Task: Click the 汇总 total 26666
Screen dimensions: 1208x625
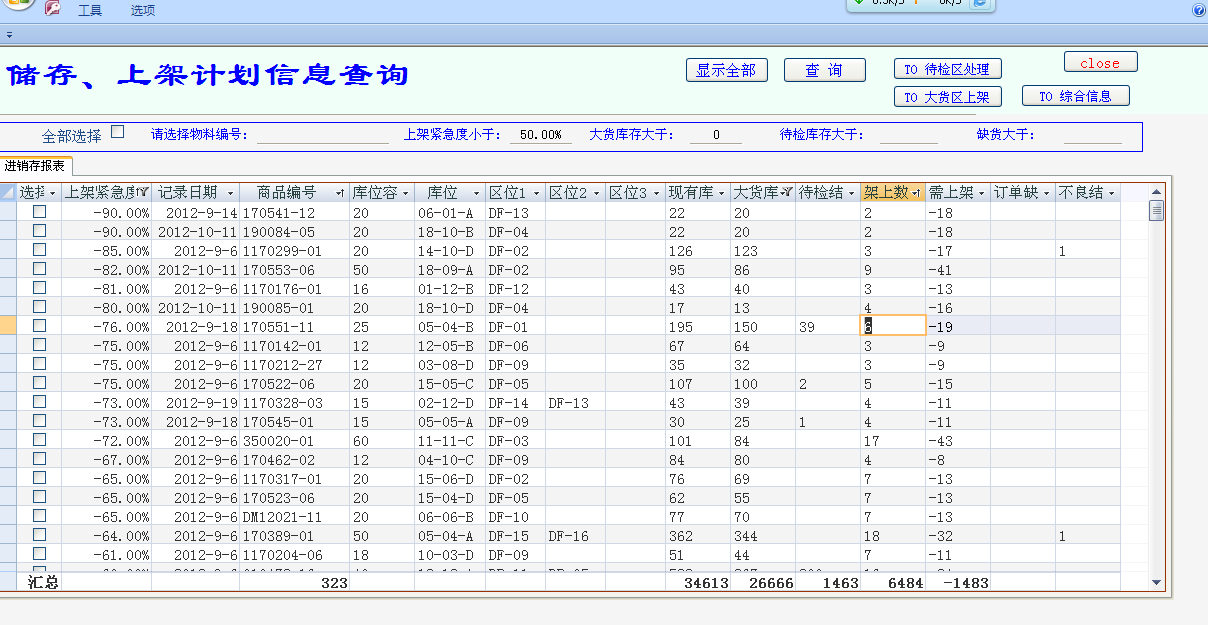Action: [763, 582]
